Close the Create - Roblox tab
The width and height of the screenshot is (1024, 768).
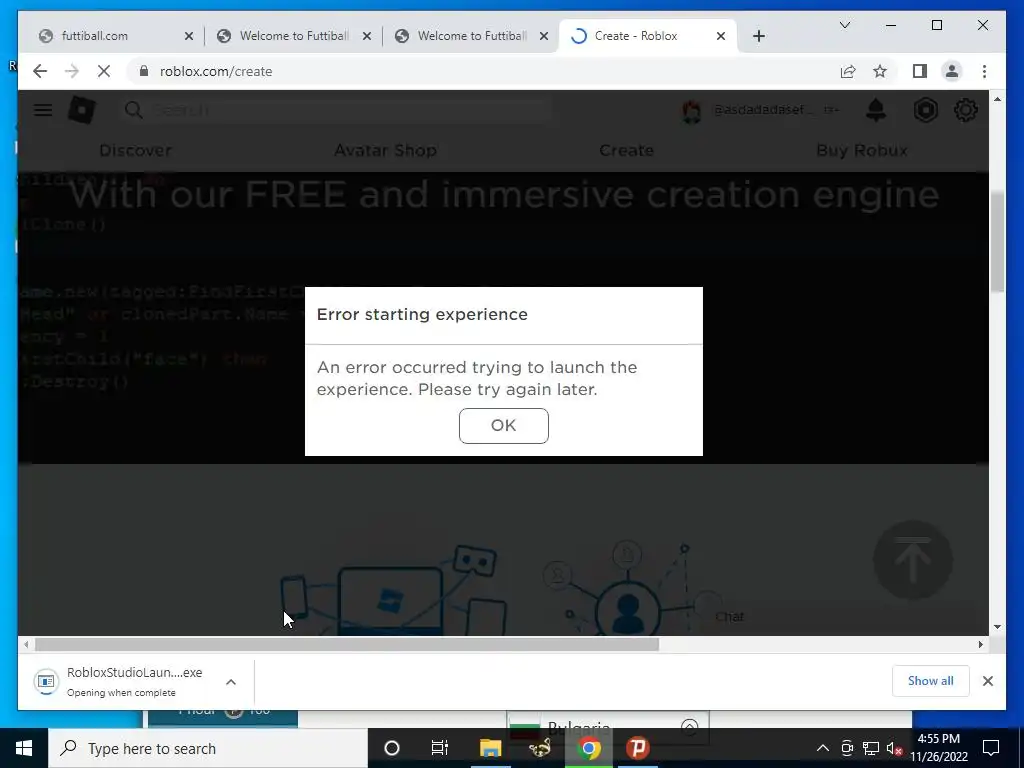[721, 36]
